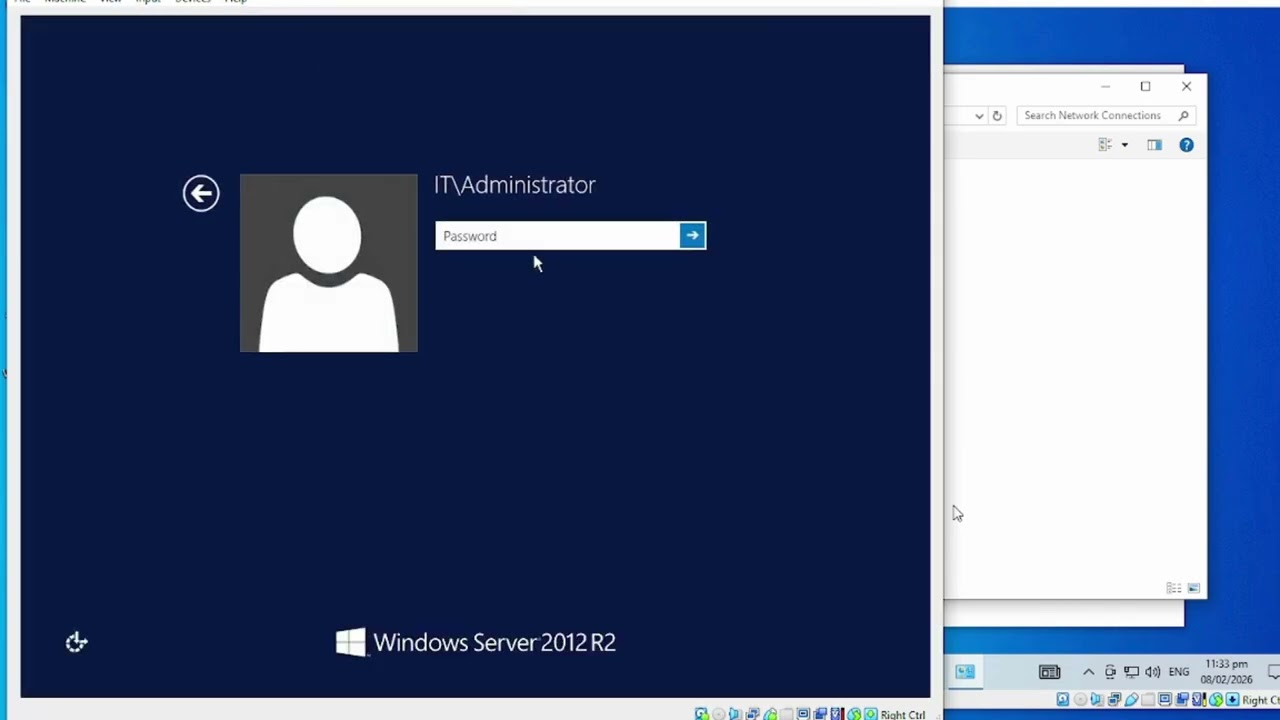This screenshot has height=720, width=1280.
Task: Open network status tray icon
Action: (1131, 672)
